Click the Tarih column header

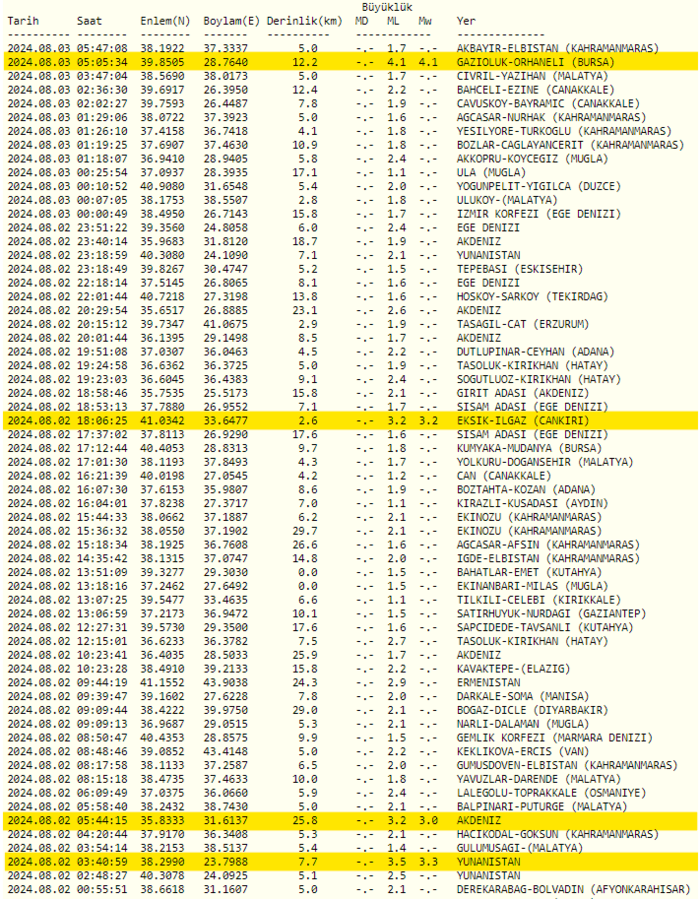tap(23, 20)
